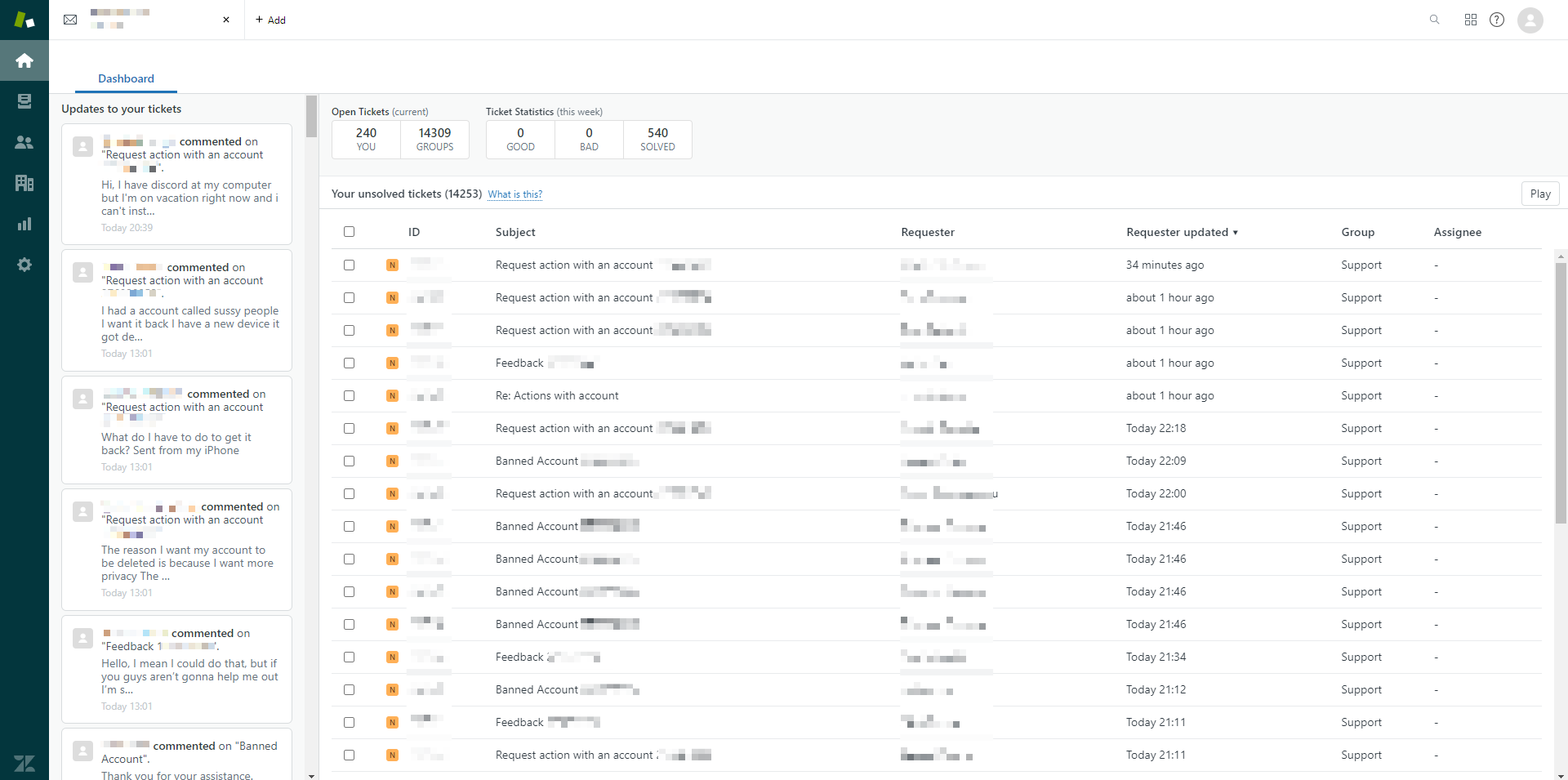Image resolution: width=1568 pixels, height=780 pixels.
Task: Click the N status badge of Re: Actions with account
Action: 392,395
